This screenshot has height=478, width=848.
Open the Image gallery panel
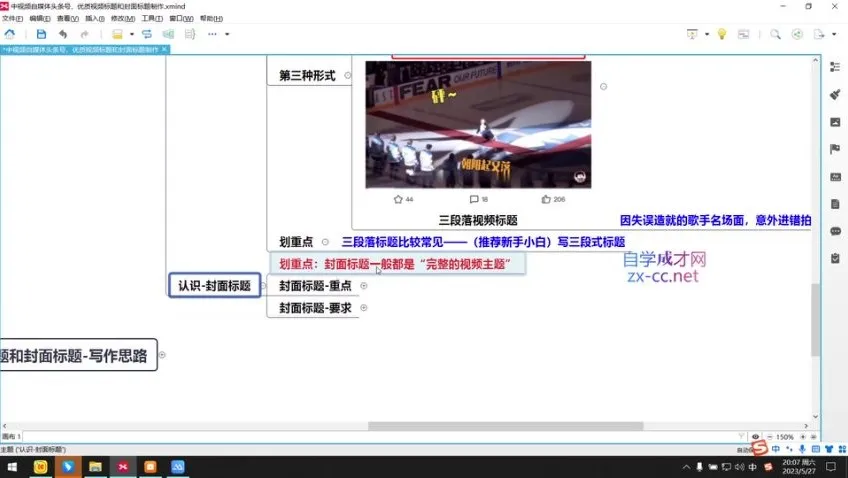point(835,122)
